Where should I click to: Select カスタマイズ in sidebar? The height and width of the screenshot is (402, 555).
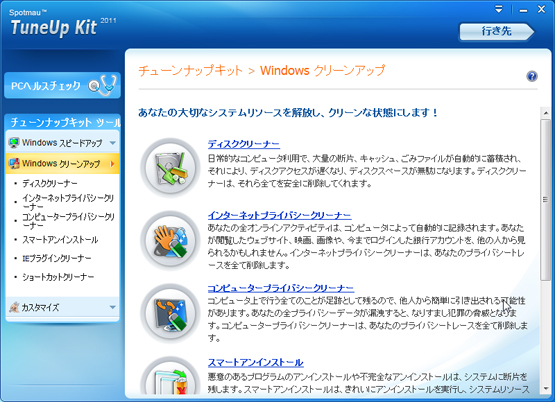click(62, 307)
